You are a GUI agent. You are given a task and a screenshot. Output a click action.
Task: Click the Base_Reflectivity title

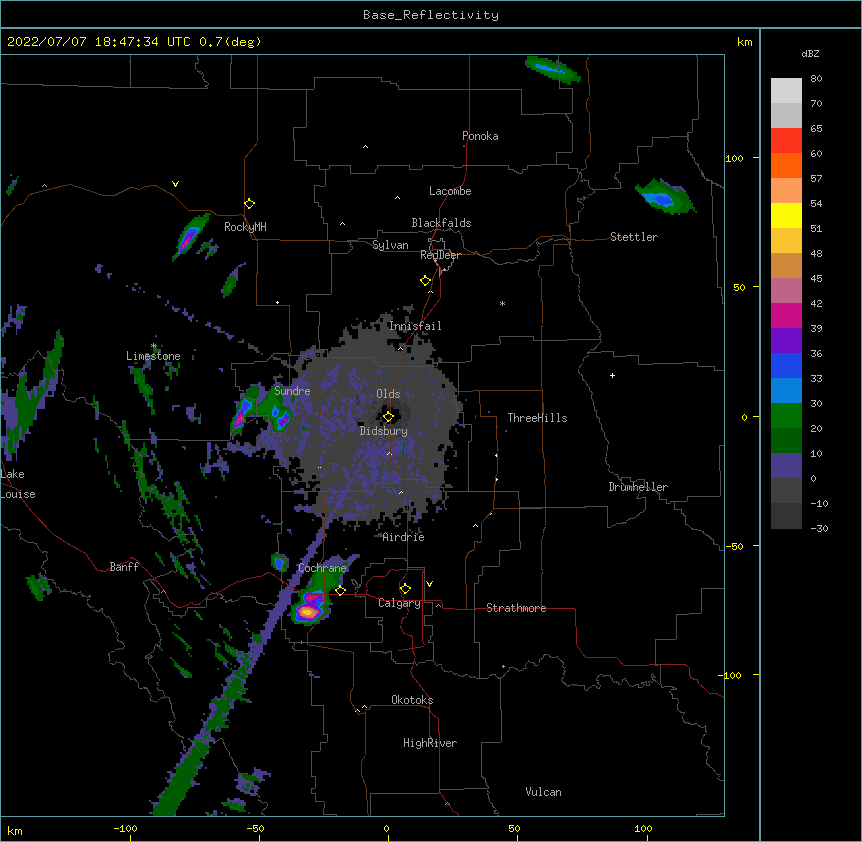(x=431, y=15)
